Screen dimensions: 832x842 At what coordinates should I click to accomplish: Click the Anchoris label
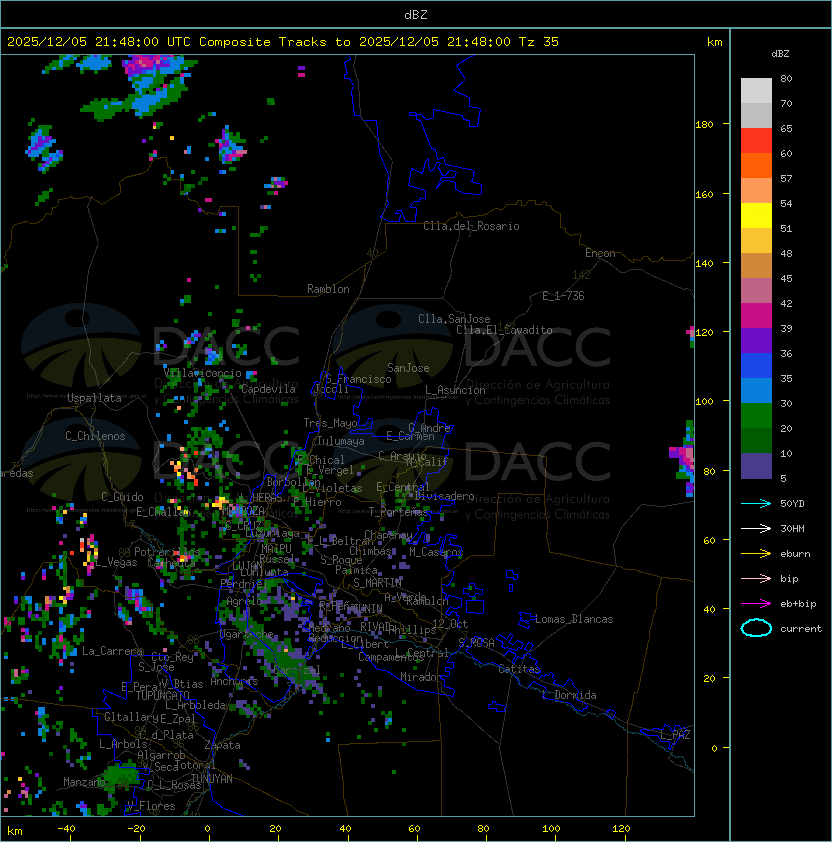point(234,681)
